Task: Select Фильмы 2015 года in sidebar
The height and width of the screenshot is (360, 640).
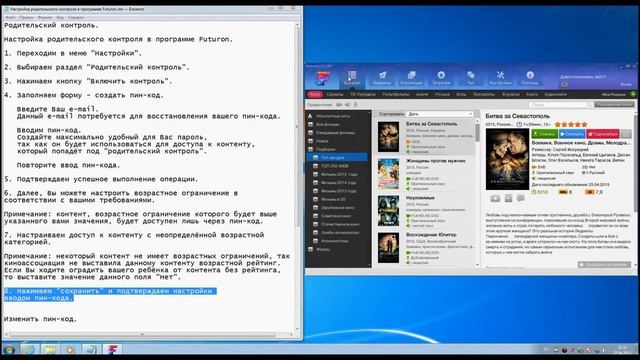Action: pyautogui.click(x=339, y=174)
